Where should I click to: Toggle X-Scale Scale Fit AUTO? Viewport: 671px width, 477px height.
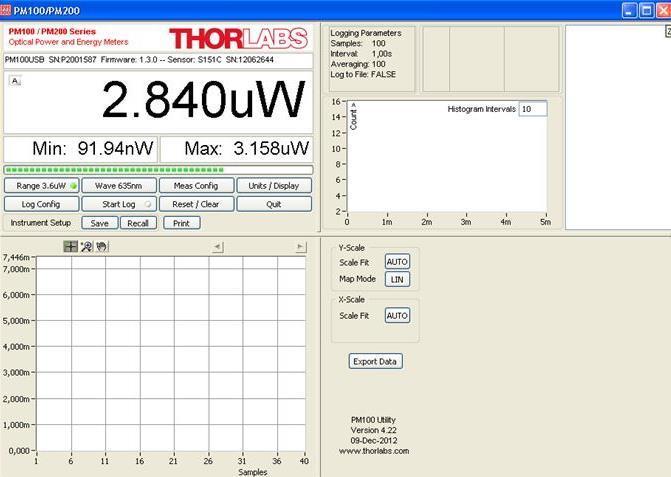(397, 315)
